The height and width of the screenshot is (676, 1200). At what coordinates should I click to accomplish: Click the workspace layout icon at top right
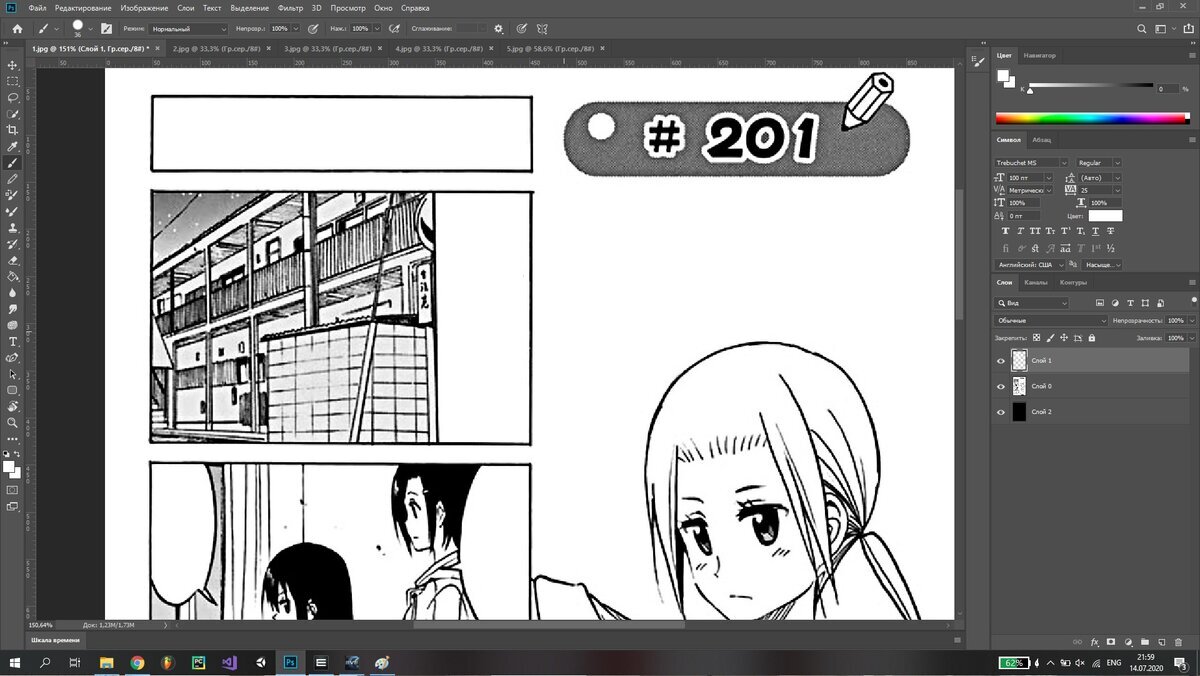pyautogui.click(x=1162, y=29)
